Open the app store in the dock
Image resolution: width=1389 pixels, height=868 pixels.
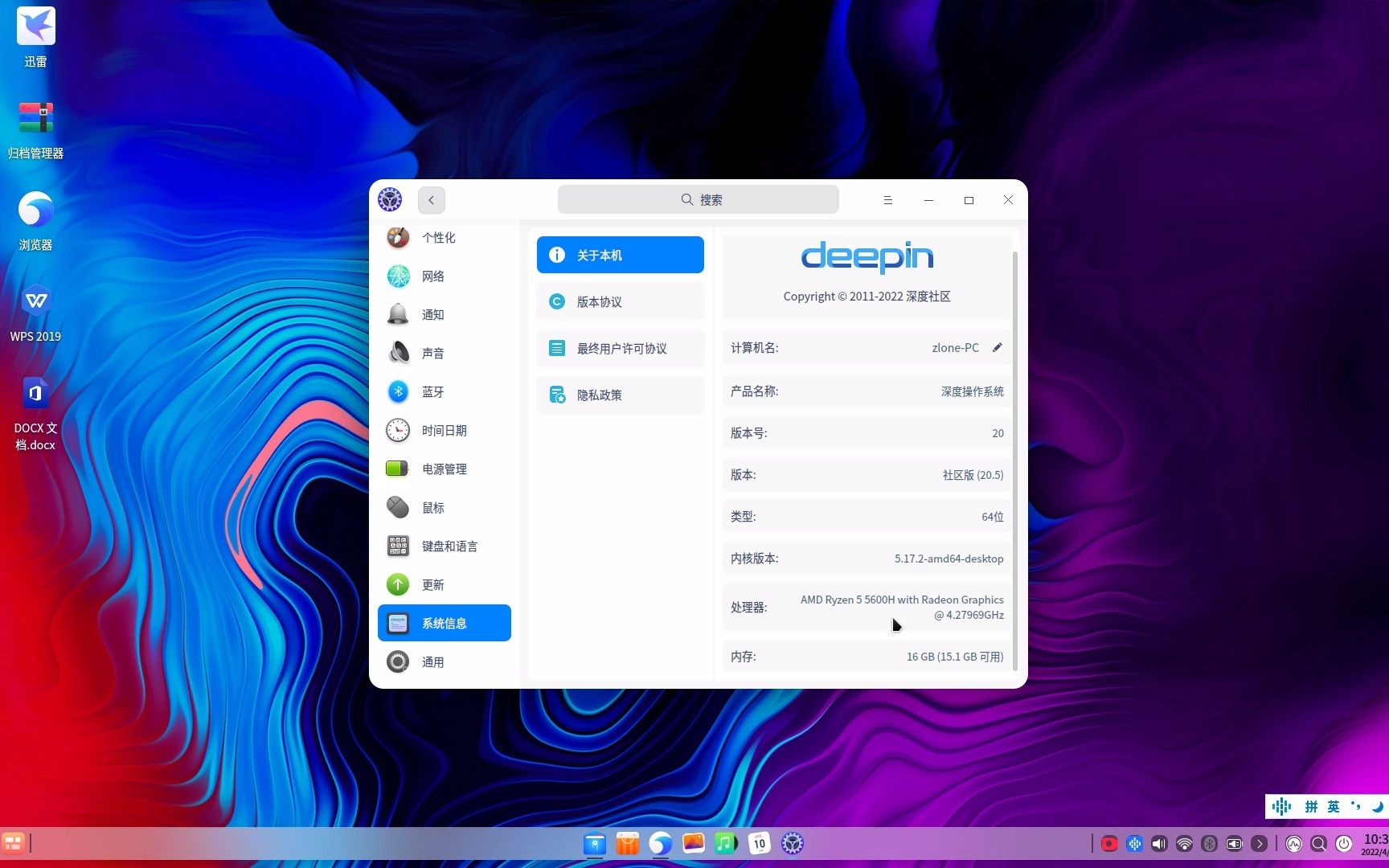point(628,843)
